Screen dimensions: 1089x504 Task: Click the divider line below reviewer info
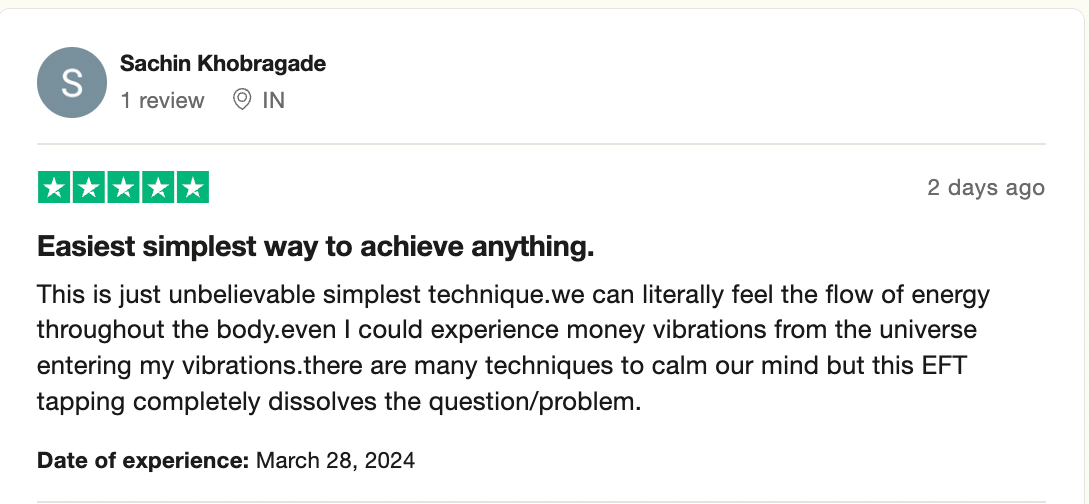point(541,144)
